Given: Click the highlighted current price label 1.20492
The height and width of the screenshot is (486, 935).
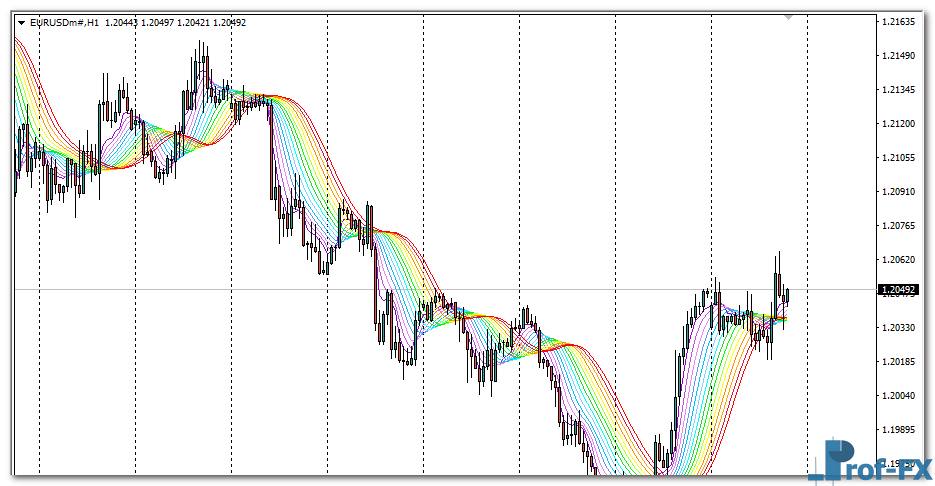Looking at the screenshot, I should [899, 290].
